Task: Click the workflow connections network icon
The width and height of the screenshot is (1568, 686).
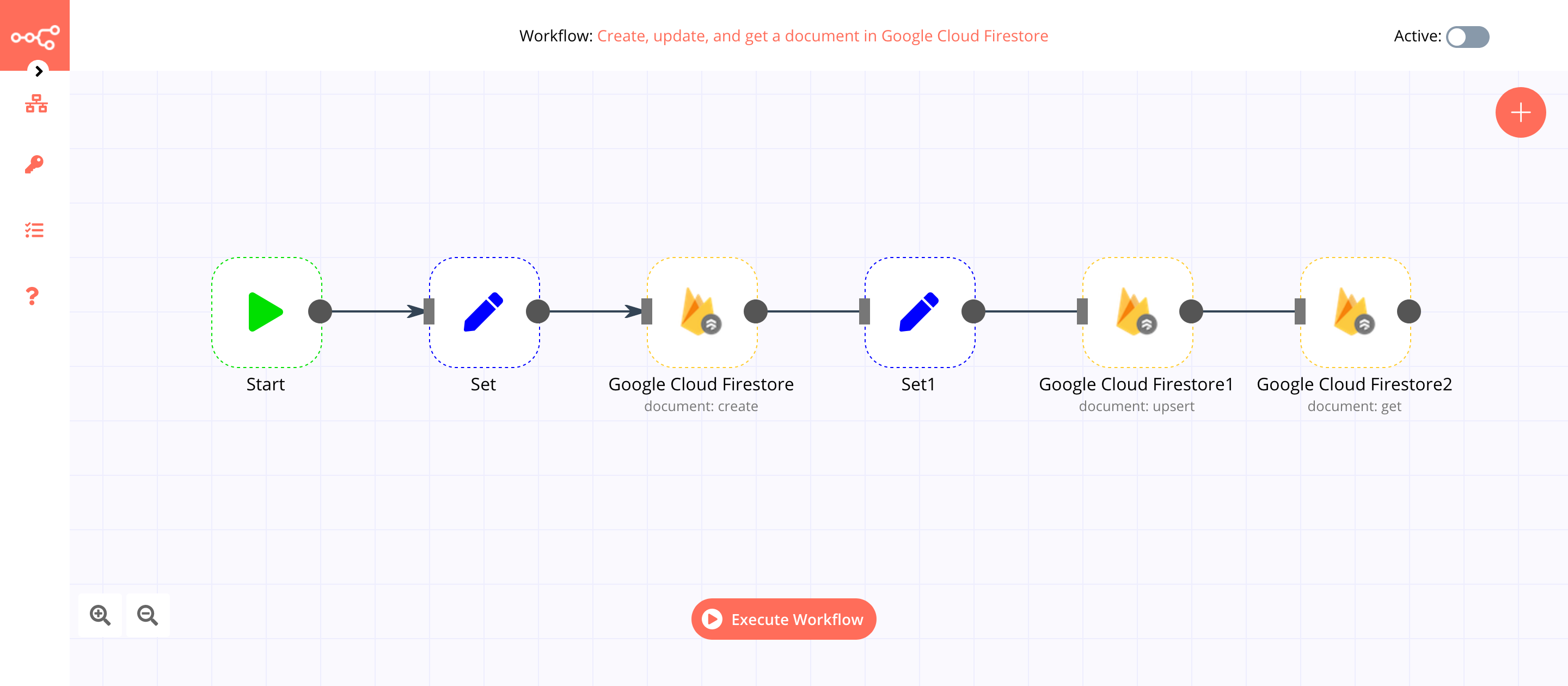Action: tap(35, 104)
